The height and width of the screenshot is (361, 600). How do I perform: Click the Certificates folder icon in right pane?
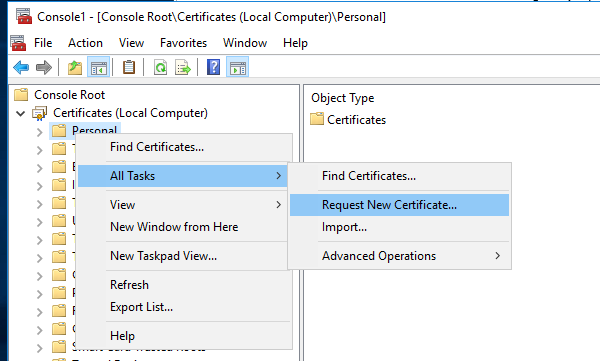[317, 119]
